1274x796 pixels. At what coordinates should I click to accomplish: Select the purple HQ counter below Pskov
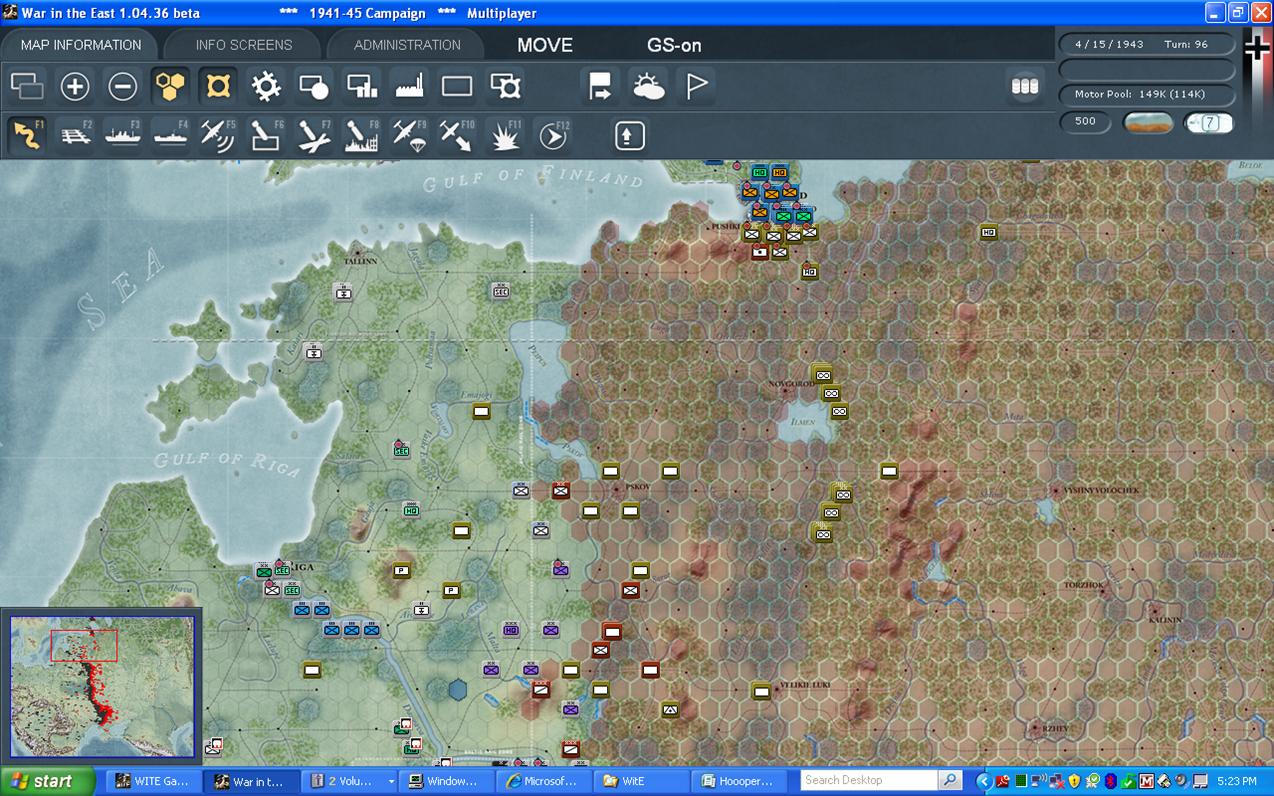click(511, 629)
